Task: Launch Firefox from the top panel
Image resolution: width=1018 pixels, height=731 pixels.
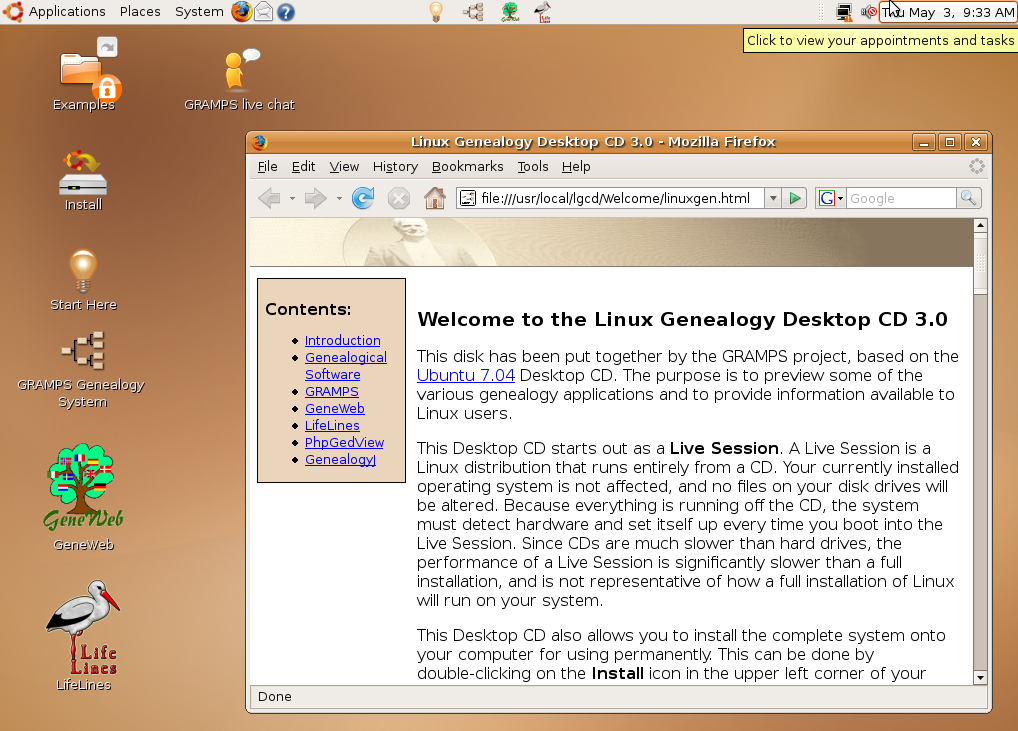Action: coord(242,12)
